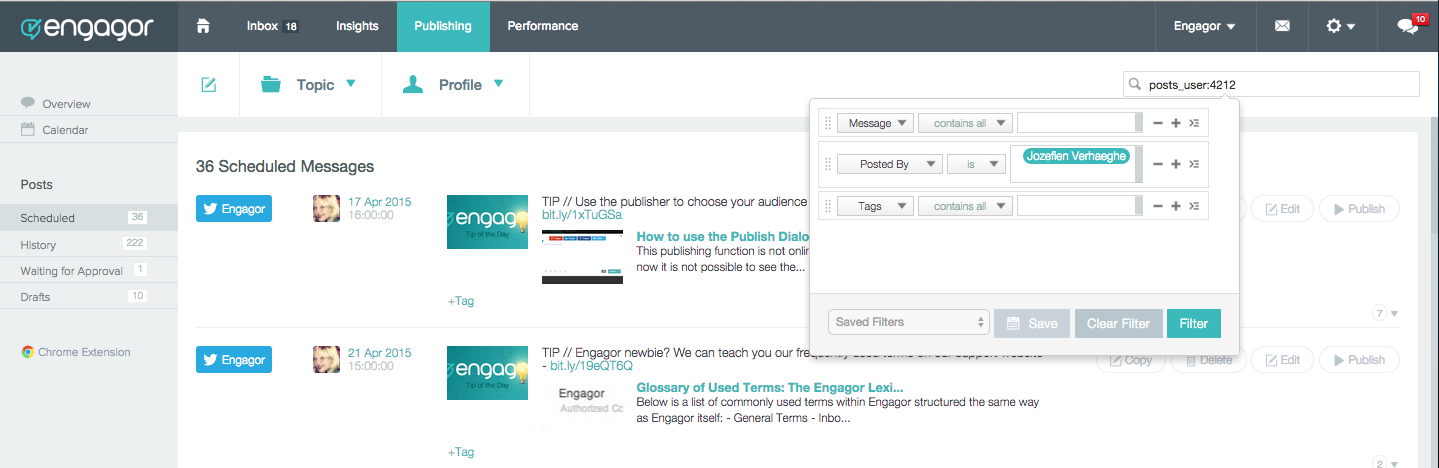Image resolution: width=1439 pixels, height=468 pixels.
Task: Add a row after the Tags filter
Action: click(1176, 206)
